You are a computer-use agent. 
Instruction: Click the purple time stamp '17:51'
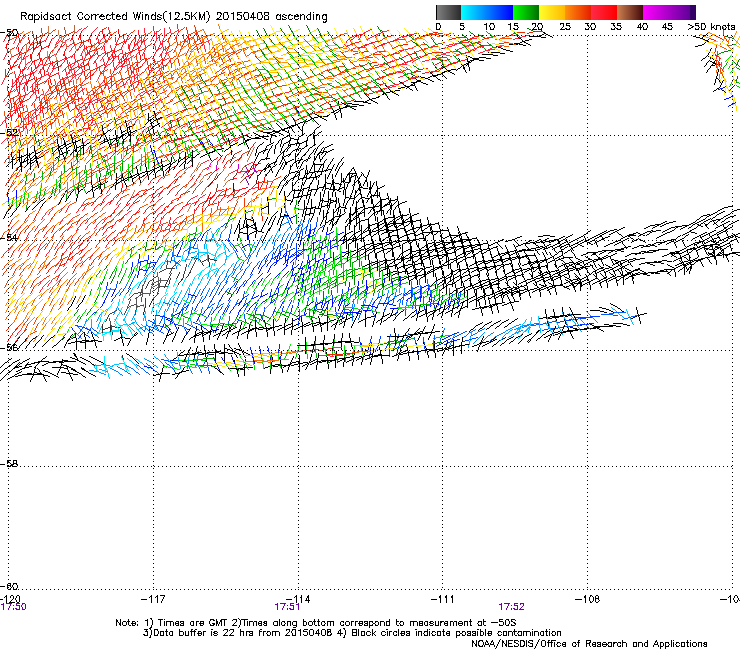(287, 607)
